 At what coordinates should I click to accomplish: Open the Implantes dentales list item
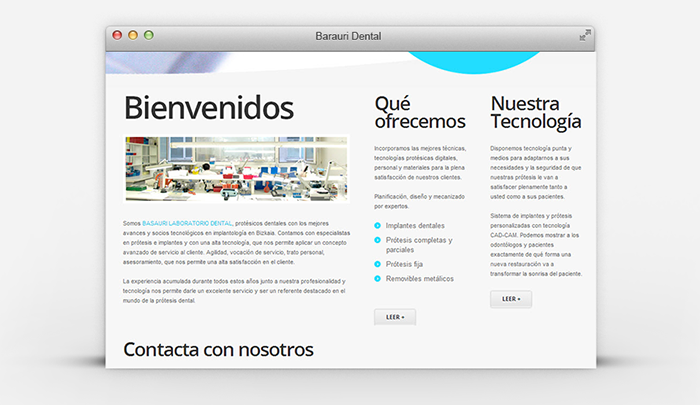pos(415,226)
